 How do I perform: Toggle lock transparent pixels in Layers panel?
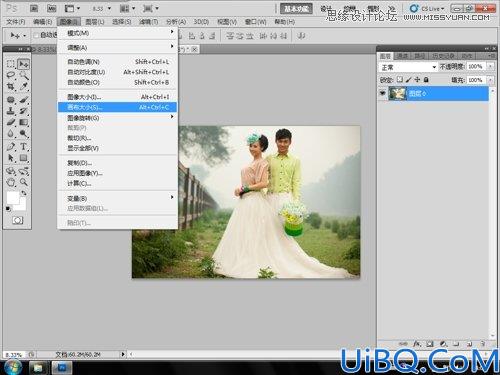tap(399, 80)
